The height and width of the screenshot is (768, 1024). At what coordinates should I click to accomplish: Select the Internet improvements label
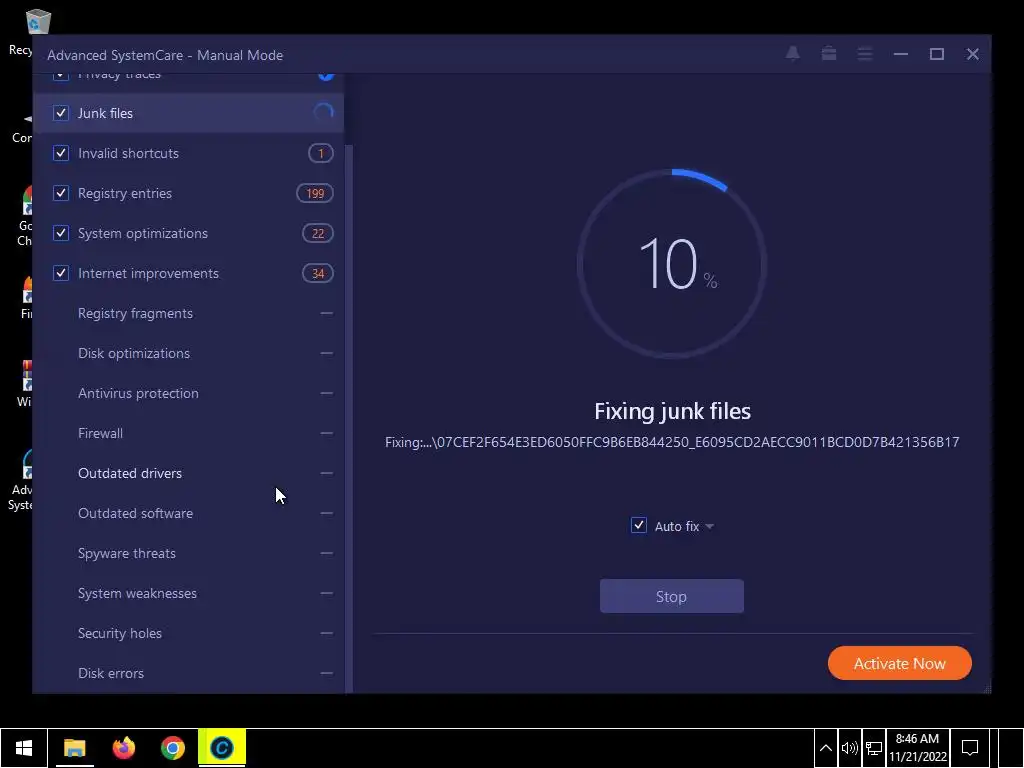coord(148,273)
